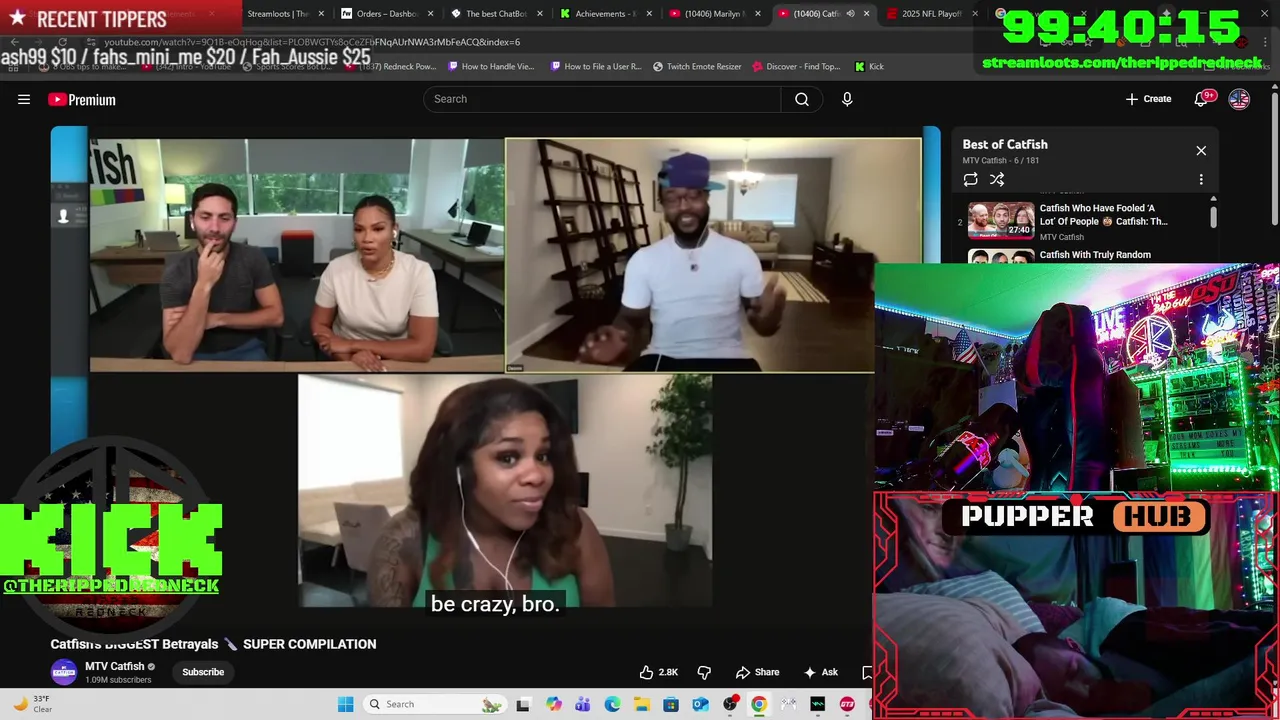
Task: Open the 'How to File a User R...' bookmark
Action: (x=596, y=66)
